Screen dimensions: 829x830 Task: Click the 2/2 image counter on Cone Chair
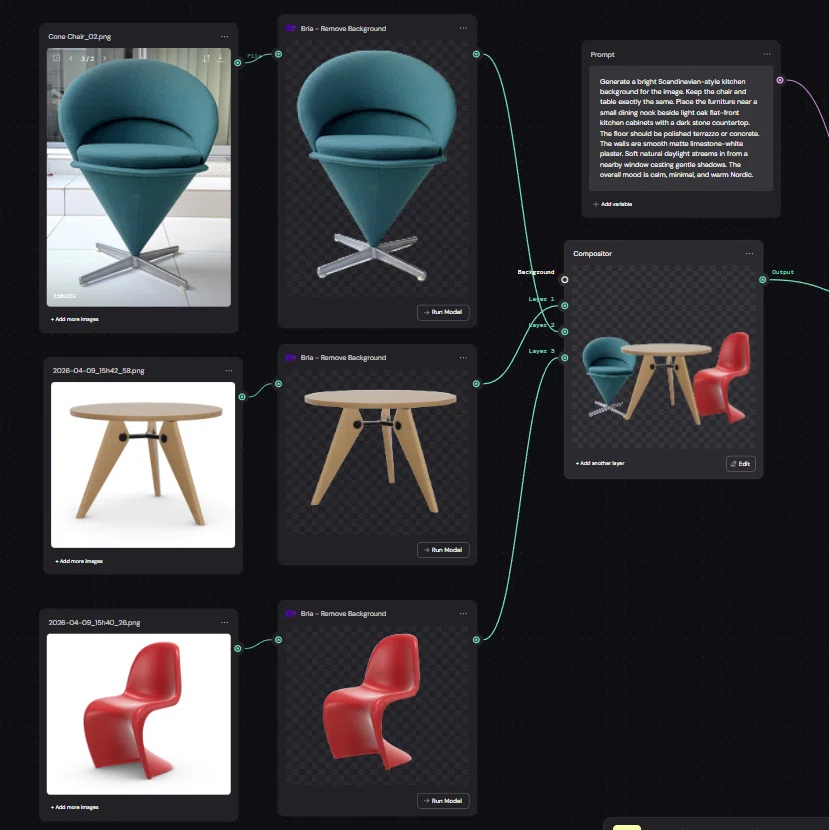(x=87, y=59)
